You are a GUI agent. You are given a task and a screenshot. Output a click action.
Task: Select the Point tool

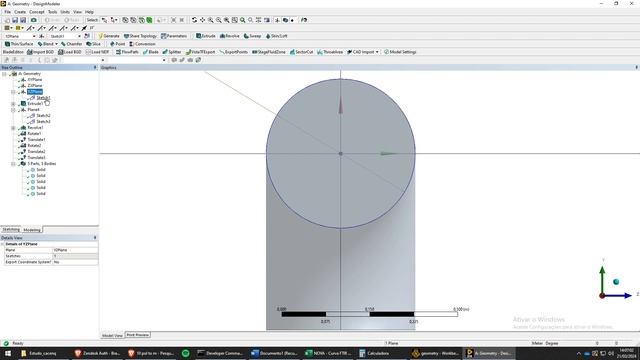(x=118, y=44)
